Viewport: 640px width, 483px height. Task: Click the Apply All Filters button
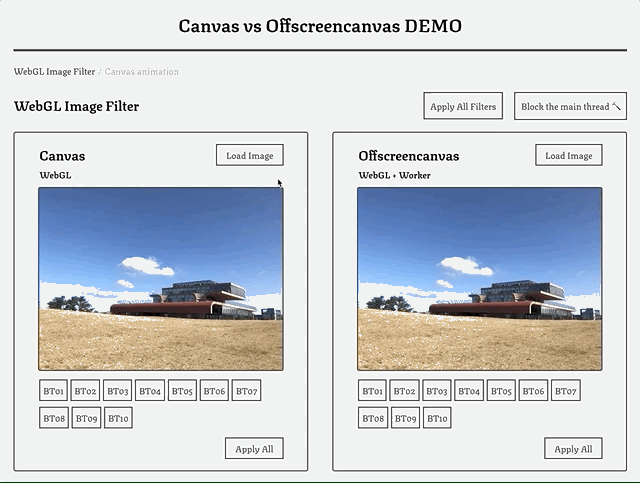click(463, 107)
